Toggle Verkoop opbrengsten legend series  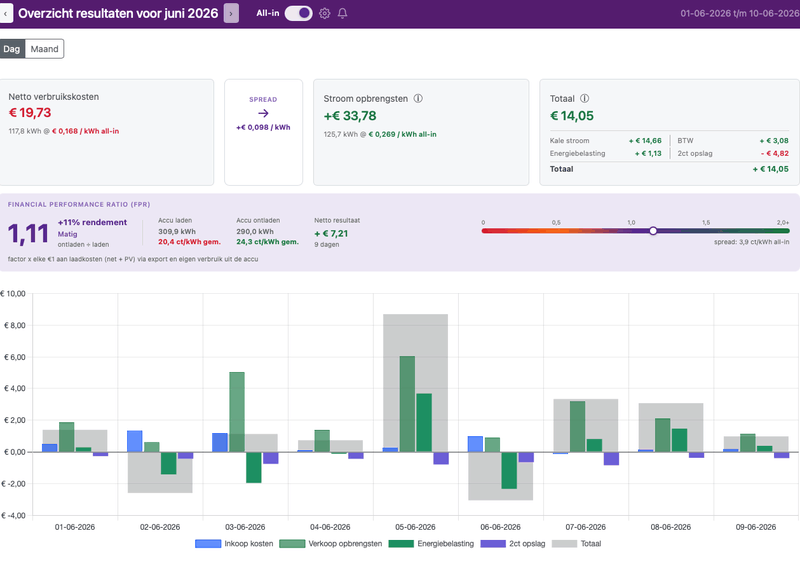click(331, 544)
